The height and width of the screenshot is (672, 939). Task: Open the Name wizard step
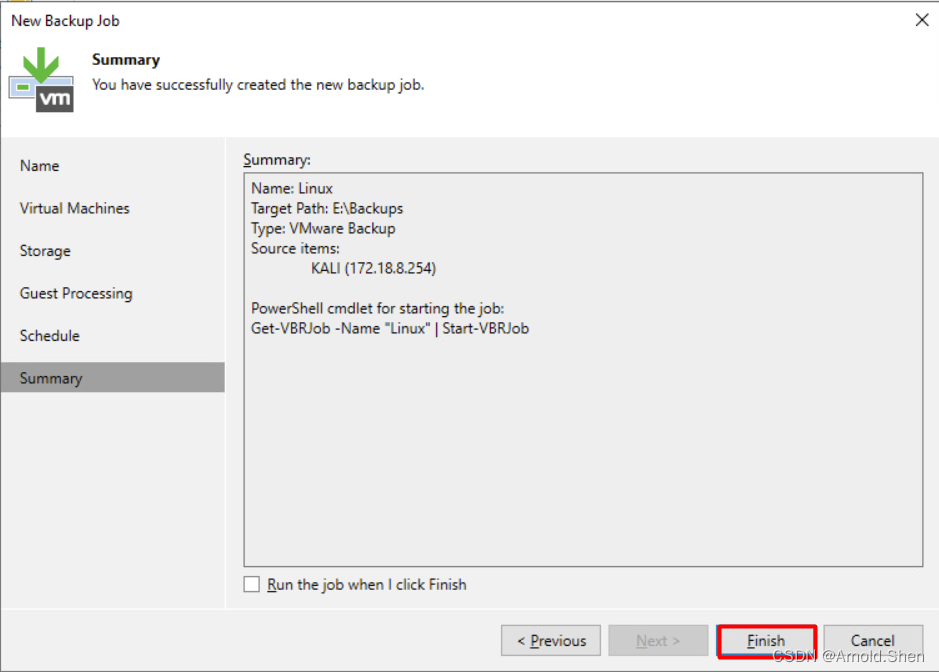[40, 166]
